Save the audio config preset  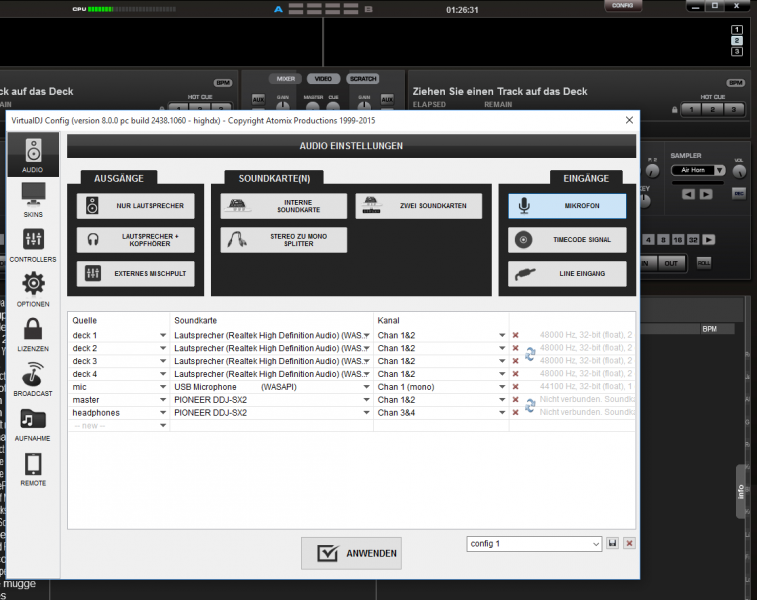point(613,543)
